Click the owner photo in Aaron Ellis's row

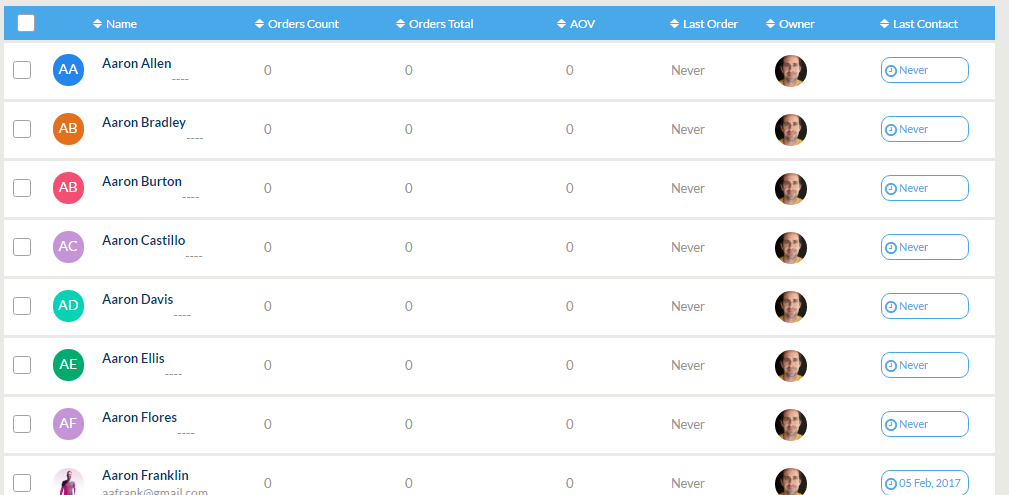[x=791, y=366]
